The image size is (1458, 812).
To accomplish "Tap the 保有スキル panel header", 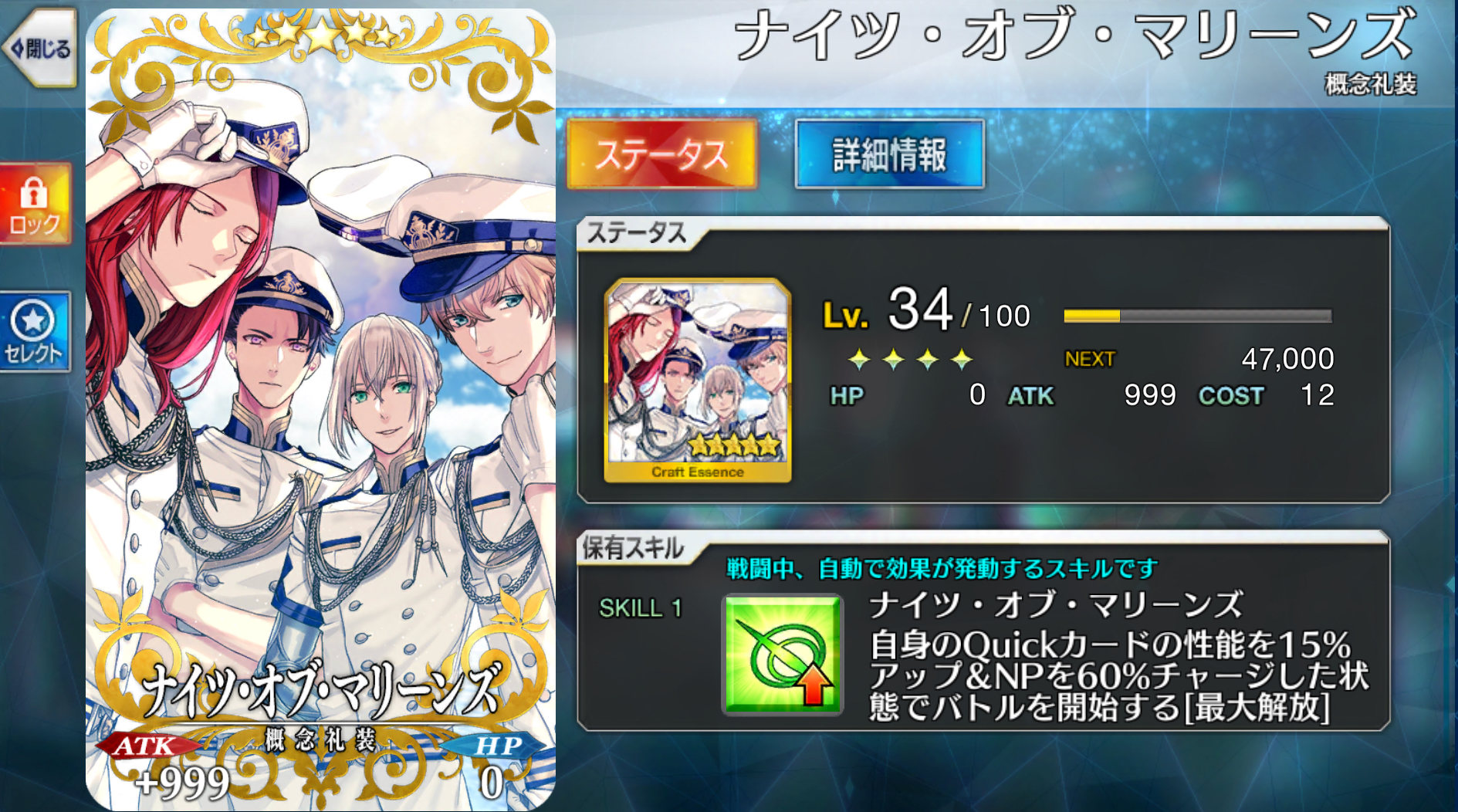I will pyautogui.click(x=633, y=548).
